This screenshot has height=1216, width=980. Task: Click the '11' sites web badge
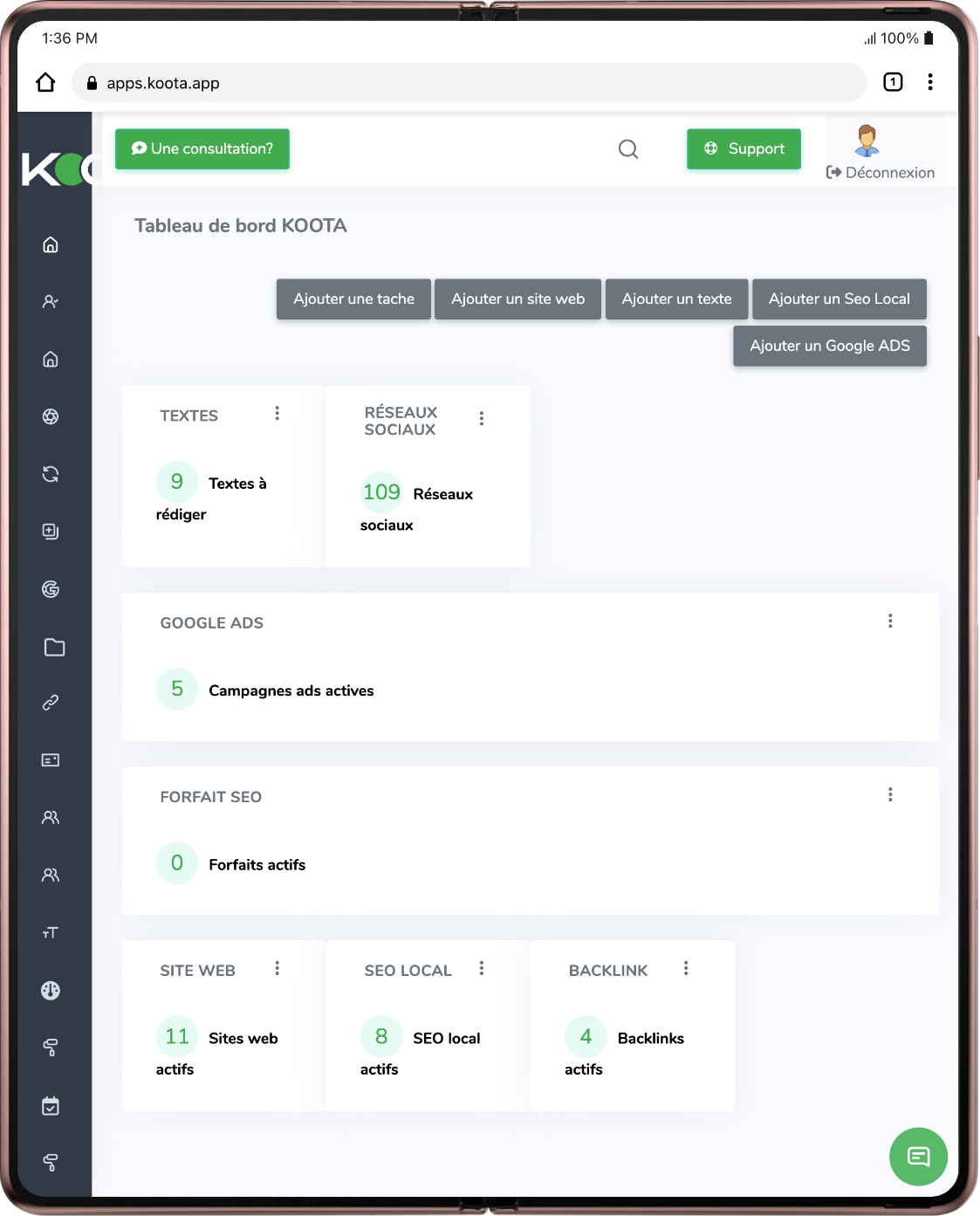[x=177, y=1037]
